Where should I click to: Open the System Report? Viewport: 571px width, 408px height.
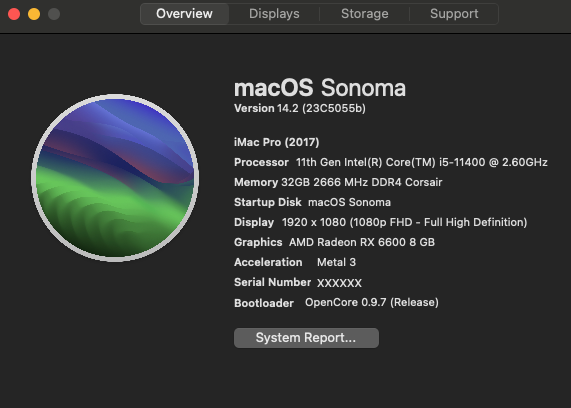point(306,338)
